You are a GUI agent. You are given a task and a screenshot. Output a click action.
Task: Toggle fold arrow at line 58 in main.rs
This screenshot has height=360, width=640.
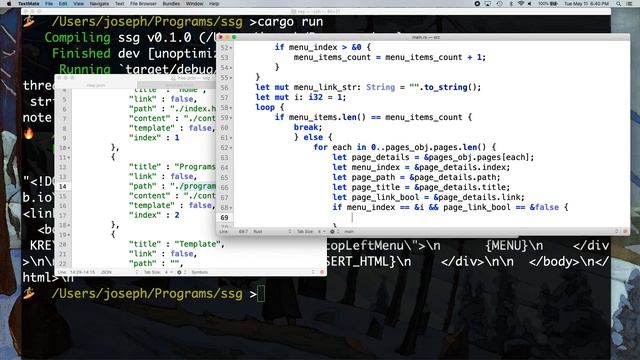231,108
